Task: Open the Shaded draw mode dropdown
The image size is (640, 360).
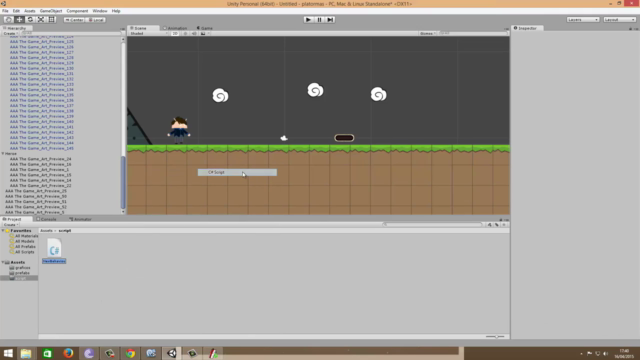Action: (x=149, y=33)
